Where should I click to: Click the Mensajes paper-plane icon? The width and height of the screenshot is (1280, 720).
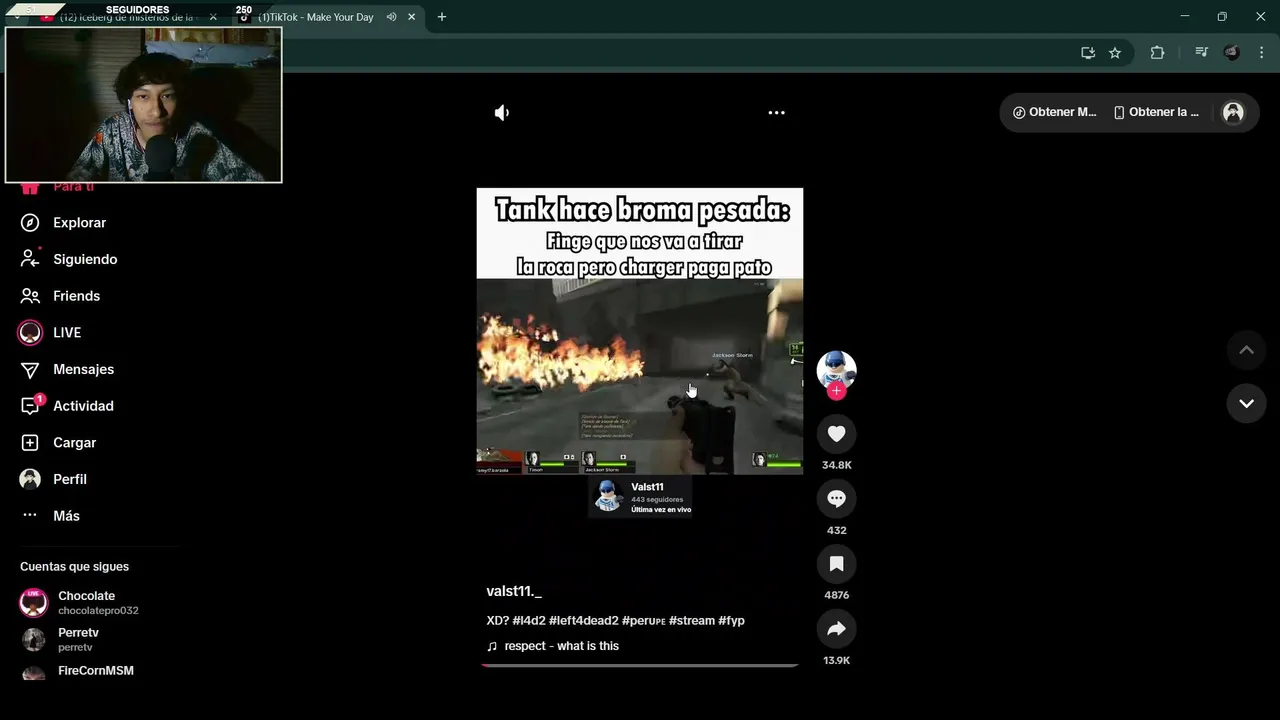(30, 369)
